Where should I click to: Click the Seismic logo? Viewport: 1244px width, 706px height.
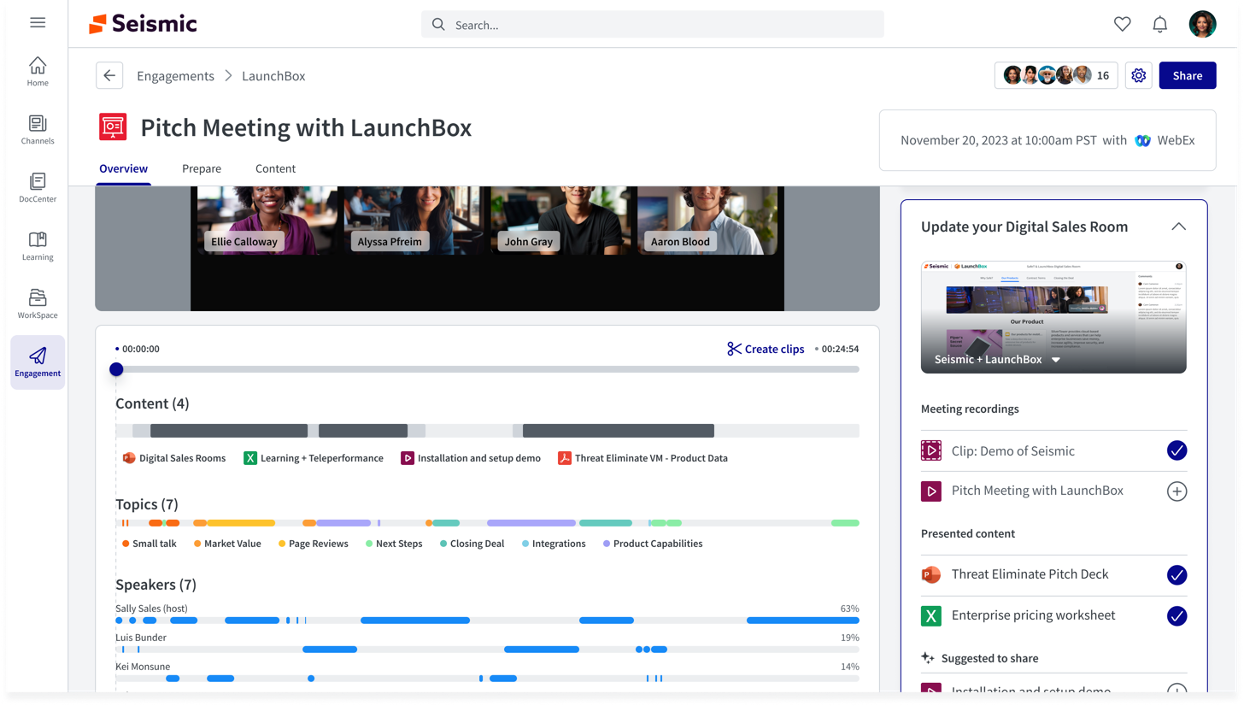[143, 24]
